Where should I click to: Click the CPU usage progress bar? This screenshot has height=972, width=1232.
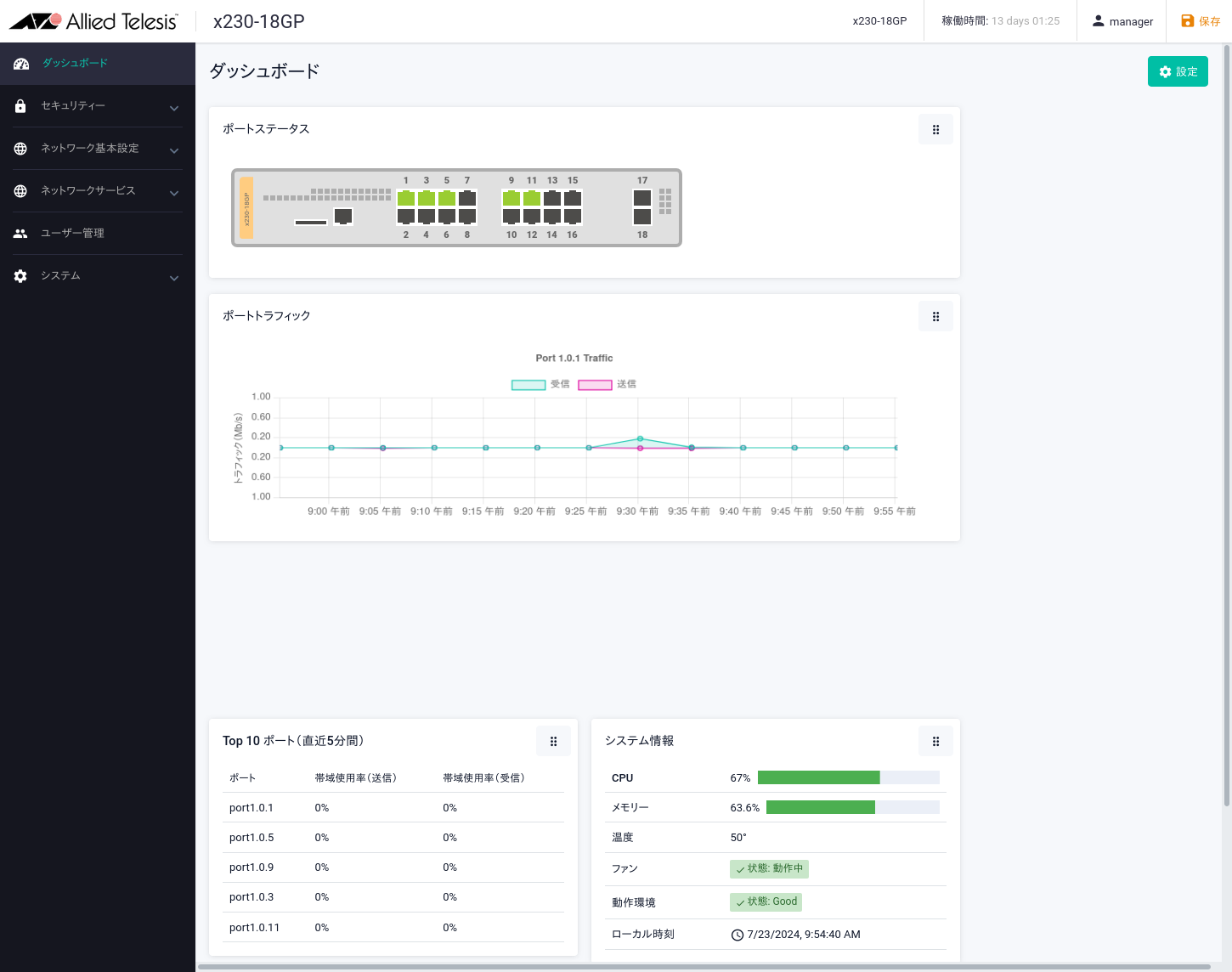coord(848,777)
